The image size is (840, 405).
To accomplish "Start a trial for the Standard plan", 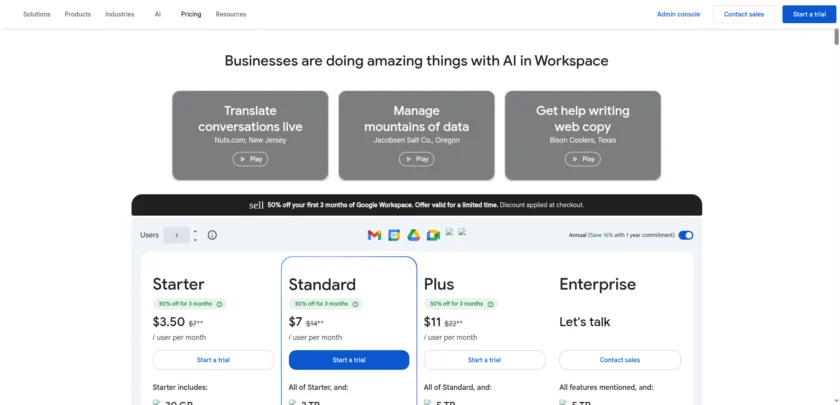I will click(x=349, y=360).
